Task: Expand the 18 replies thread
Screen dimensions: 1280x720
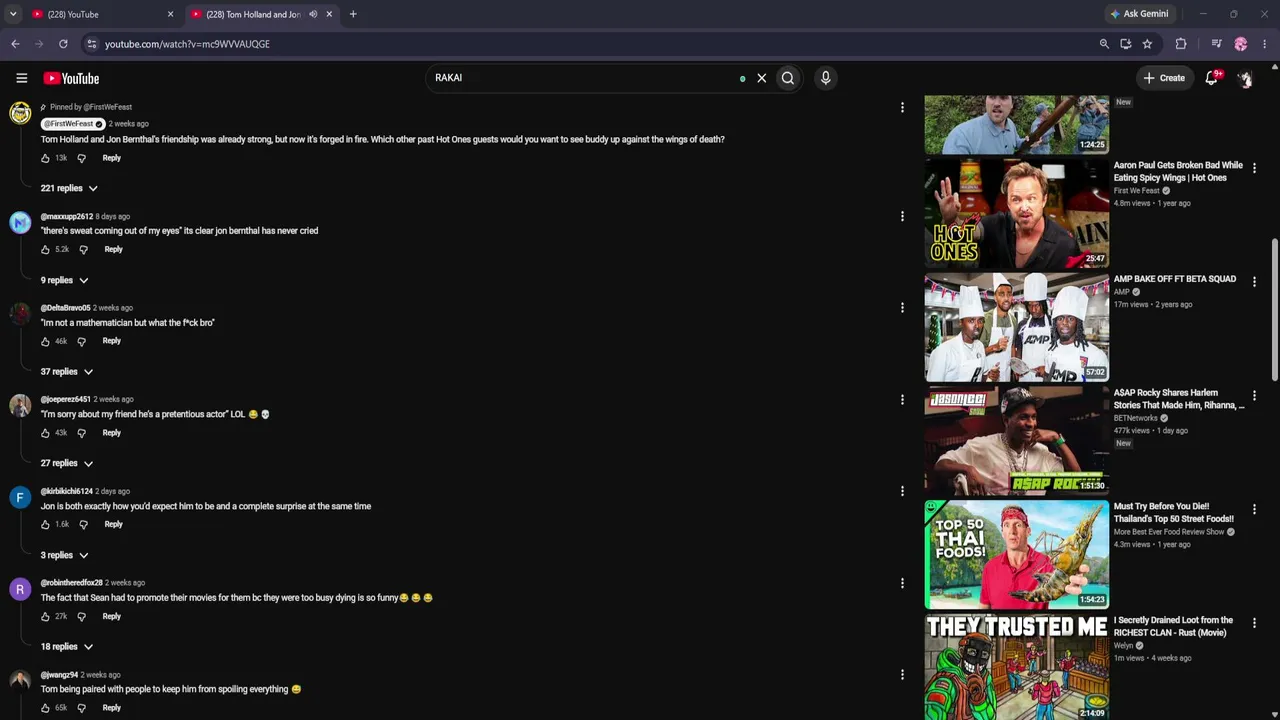Action: [x=67, y=647]
